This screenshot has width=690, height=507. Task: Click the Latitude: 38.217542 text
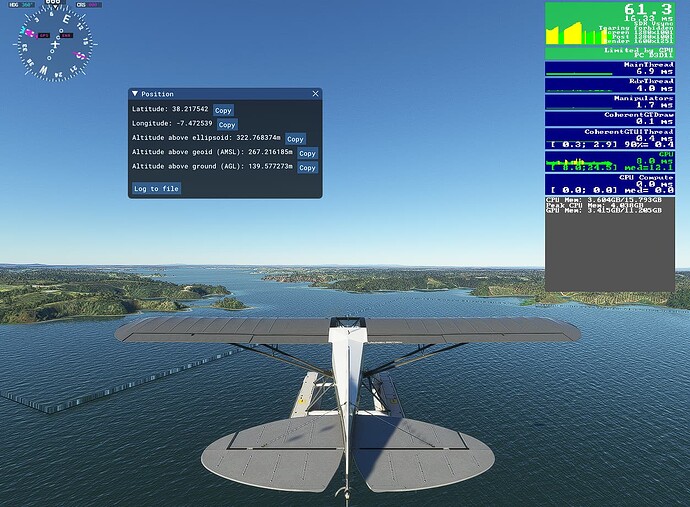pos(170,109)
